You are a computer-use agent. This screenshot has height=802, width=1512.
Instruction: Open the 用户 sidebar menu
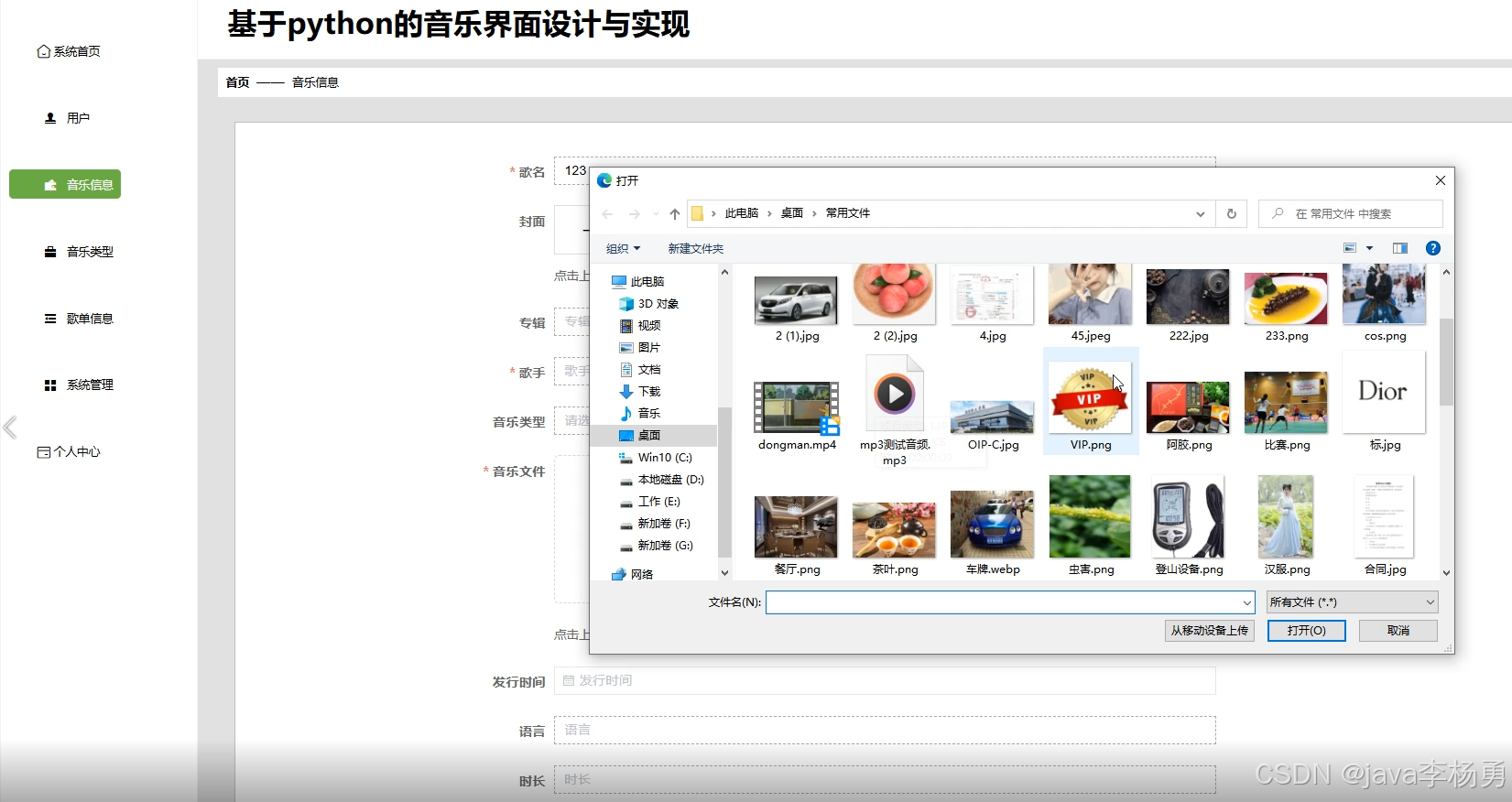67,118
